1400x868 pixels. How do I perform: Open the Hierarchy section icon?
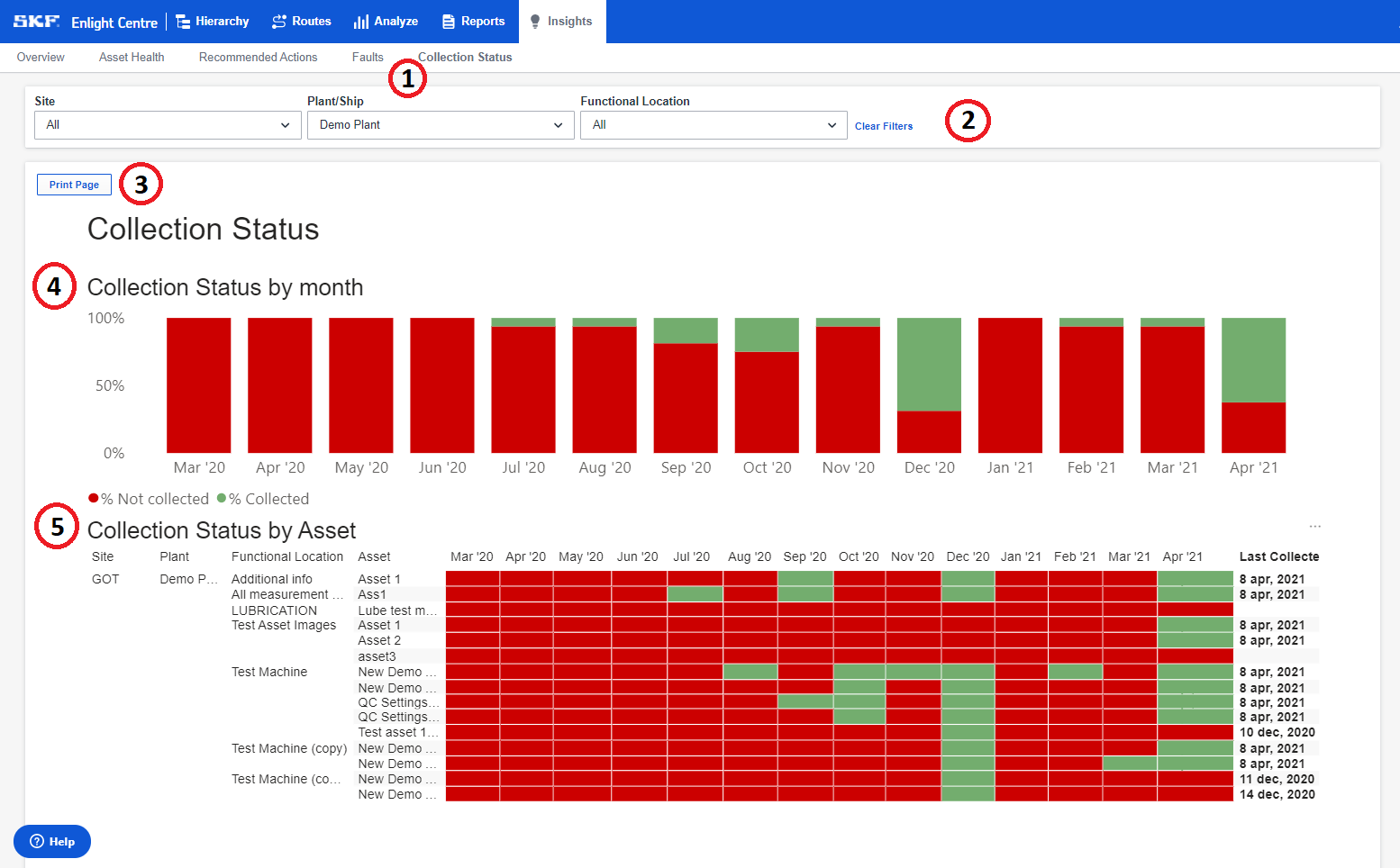(183, 21)
